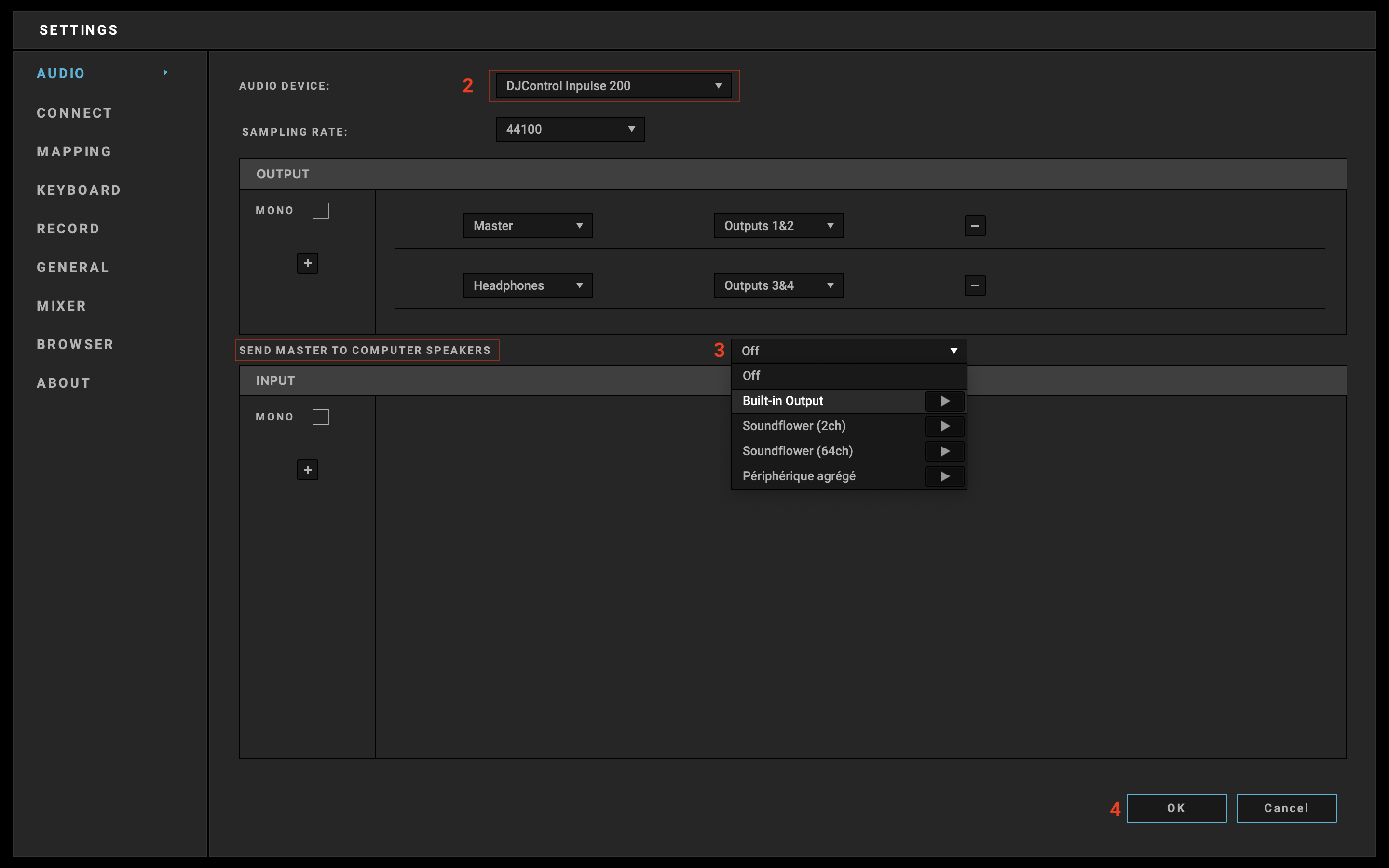The height and width of the screenshot is (868, 1389).
Task: Select Off option in speakers list
Action: (752, 376)
